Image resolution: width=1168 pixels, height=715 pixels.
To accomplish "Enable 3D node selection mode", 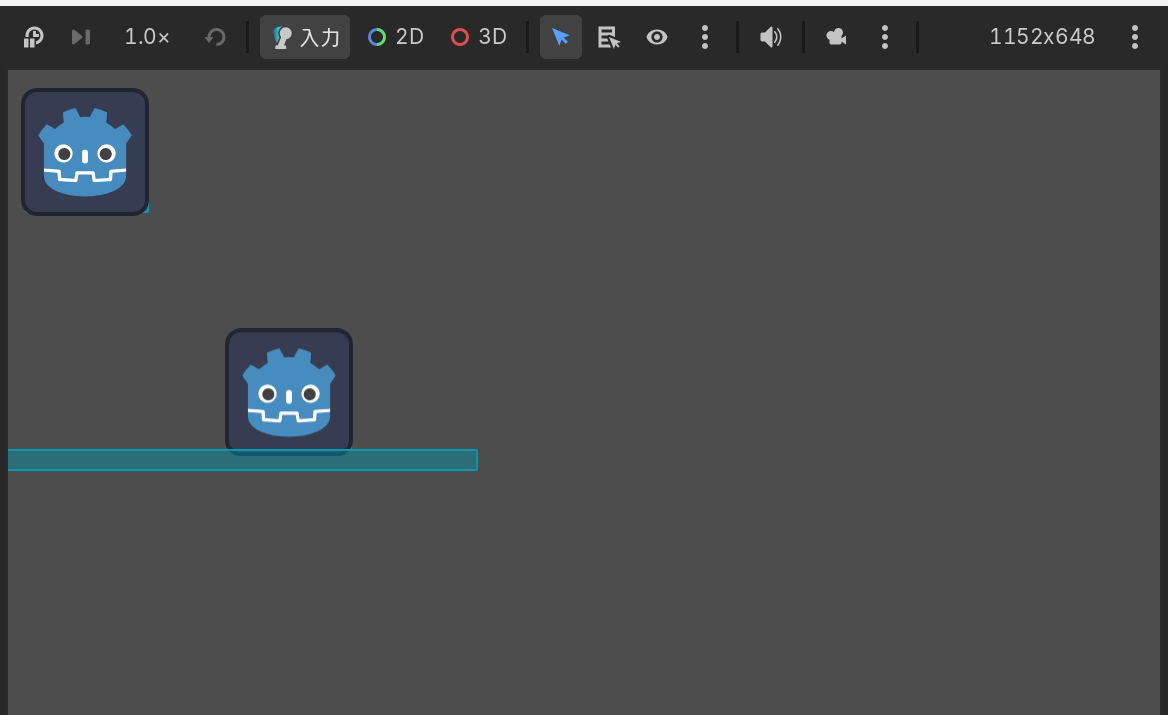I will point(479,36).
